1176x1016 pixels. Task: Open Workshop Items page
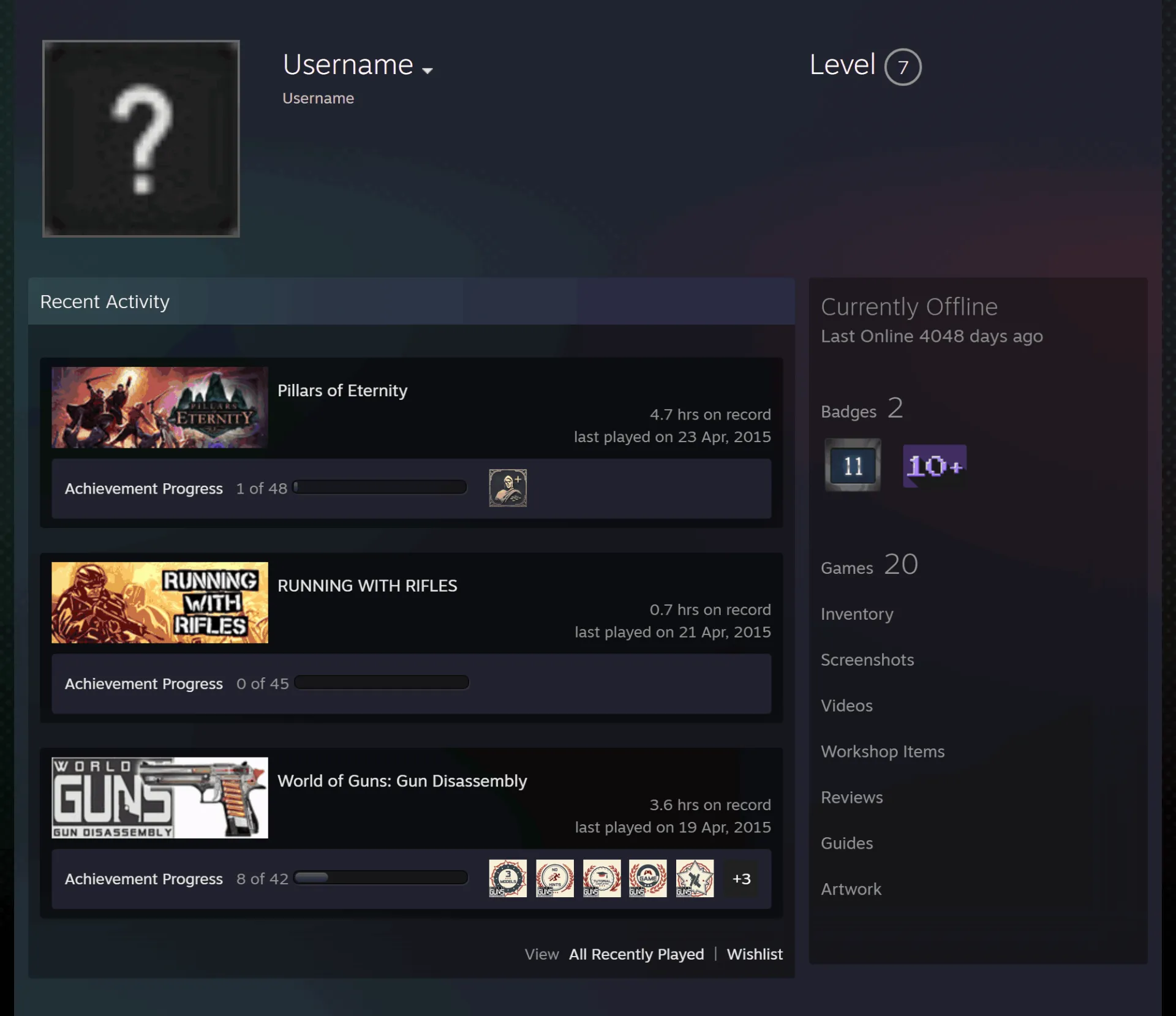(x=883, y=751)
